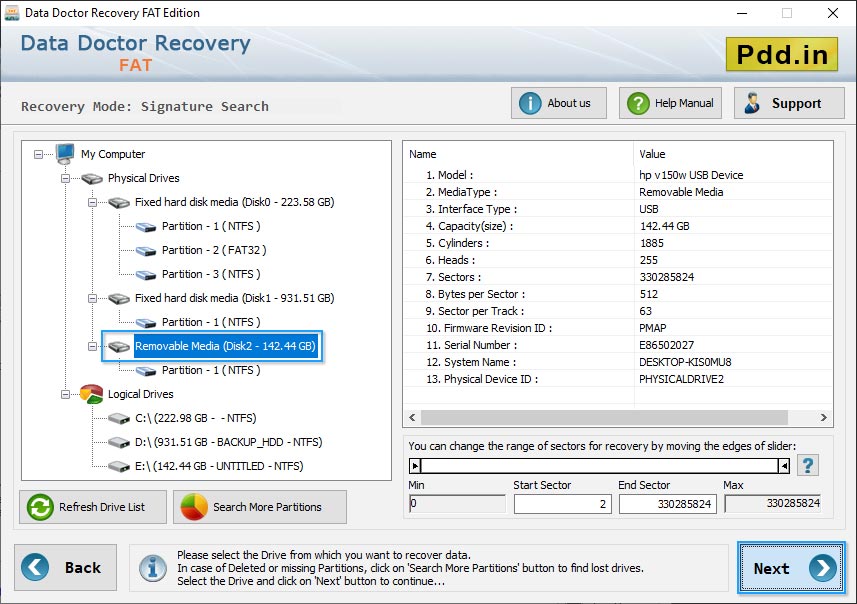This screenshot has width=857, height=604.
Task: Go Back to previous step
Action: tap(66, 567)
